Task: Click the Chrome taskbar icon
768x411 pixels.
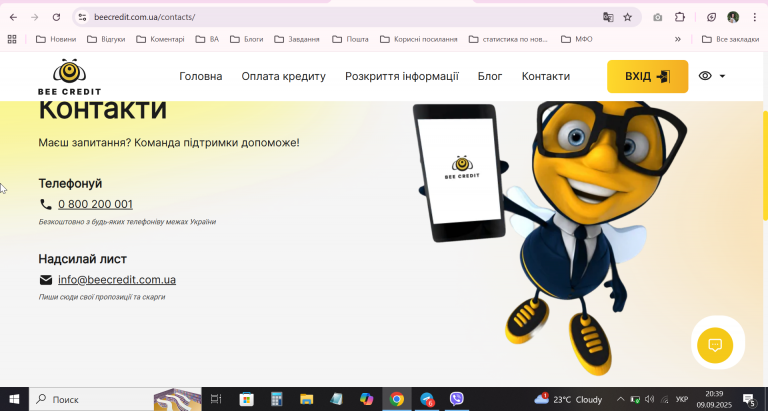Action: tap(397, 399)
